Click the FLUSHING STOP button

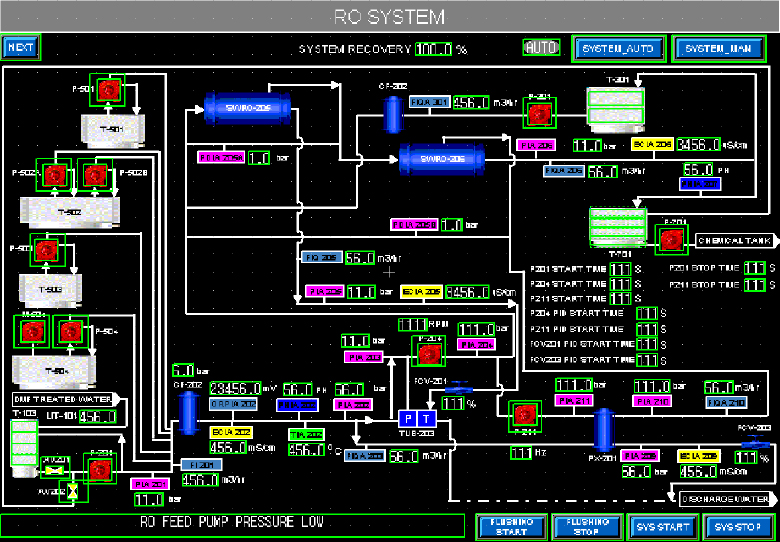[x=587, y=527]
